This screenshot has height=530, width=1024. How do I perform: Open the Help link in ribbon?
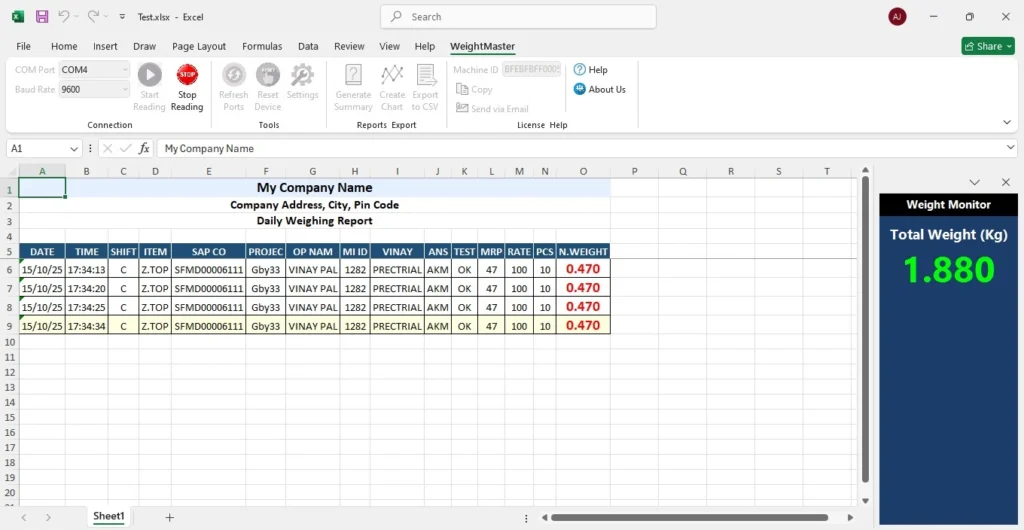point(591,70)
